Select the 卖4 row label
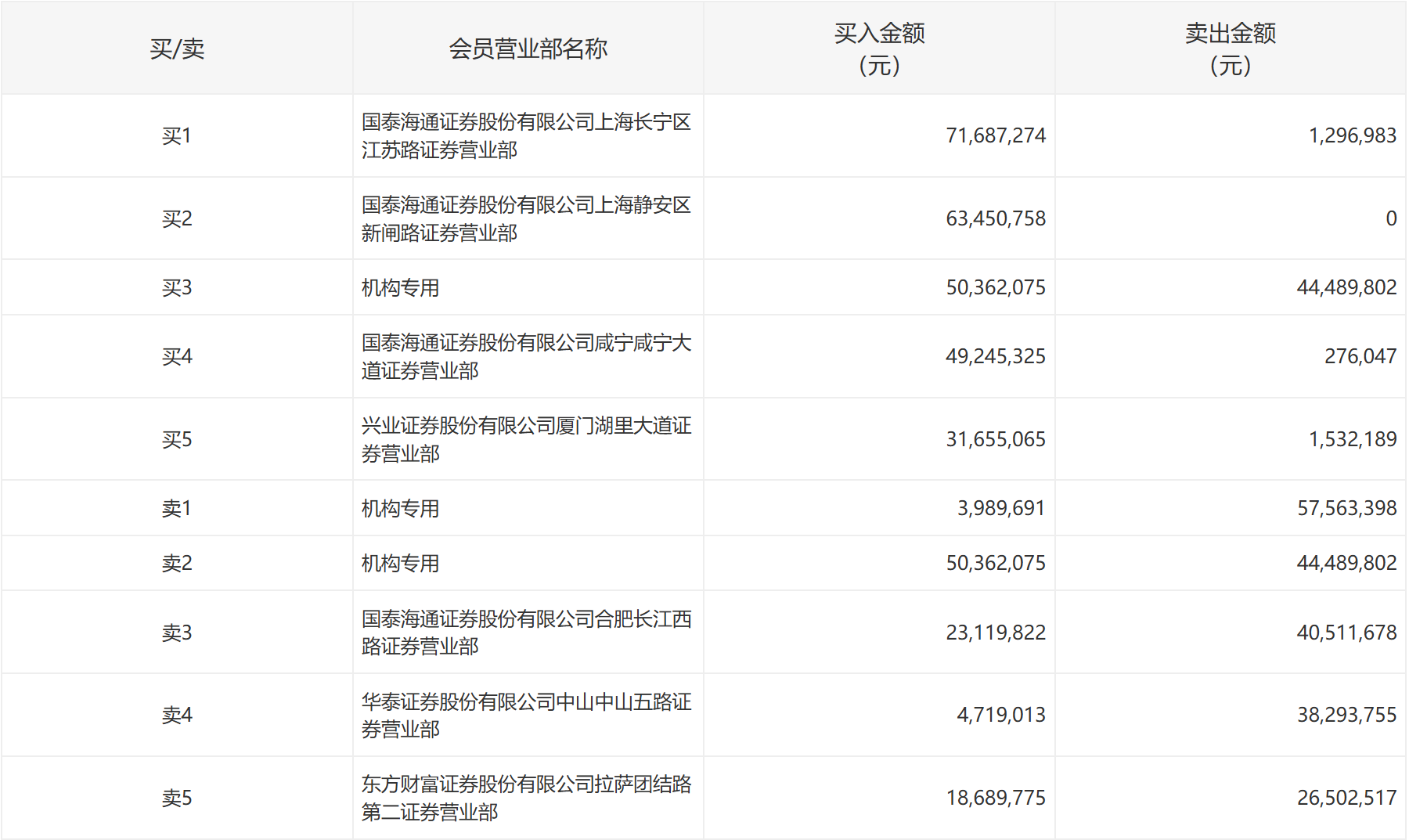The width and height of the screenshot is (1409, 840). tap(177, 715)
